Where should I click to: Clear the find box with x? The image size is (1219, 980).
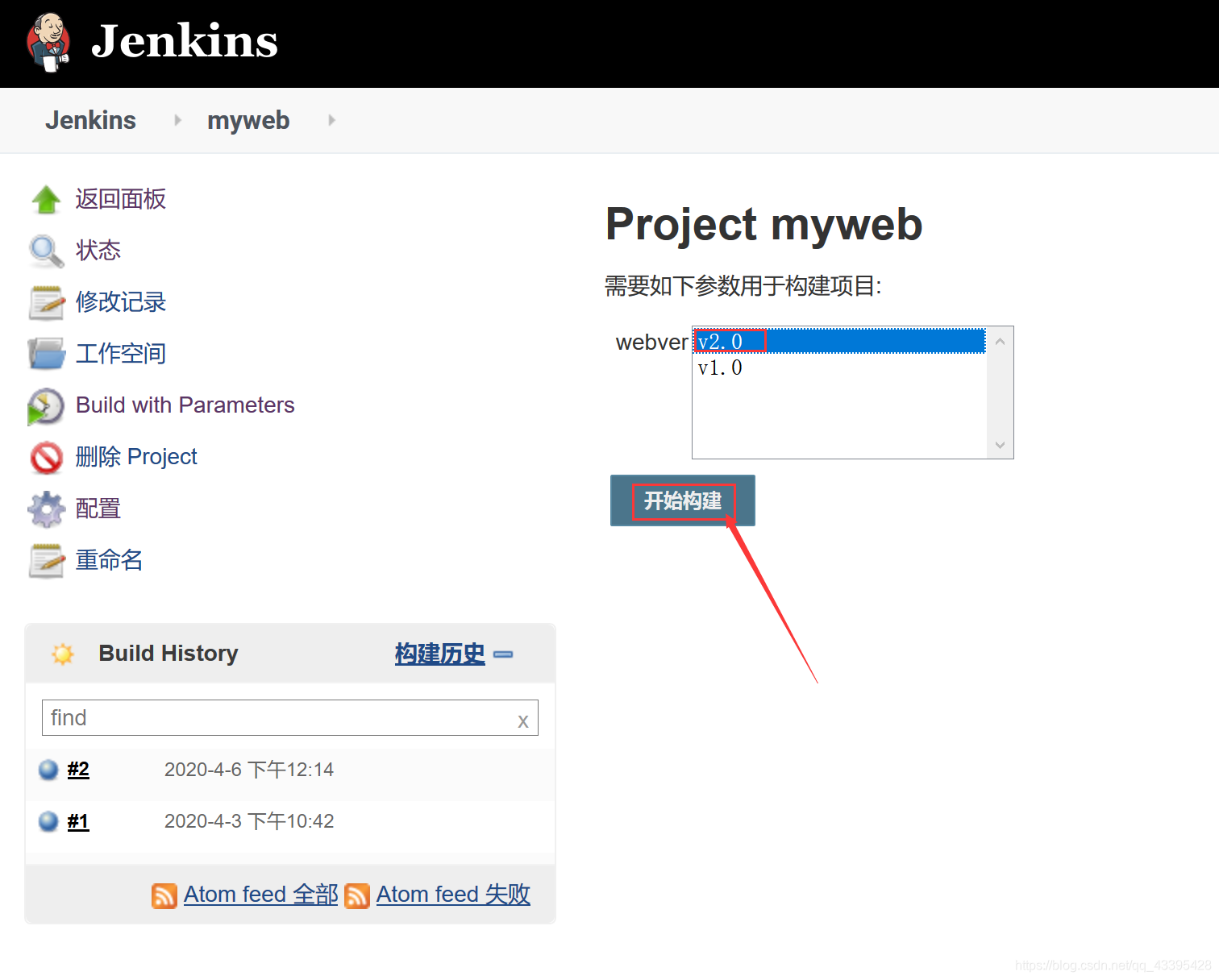point(523,721)
